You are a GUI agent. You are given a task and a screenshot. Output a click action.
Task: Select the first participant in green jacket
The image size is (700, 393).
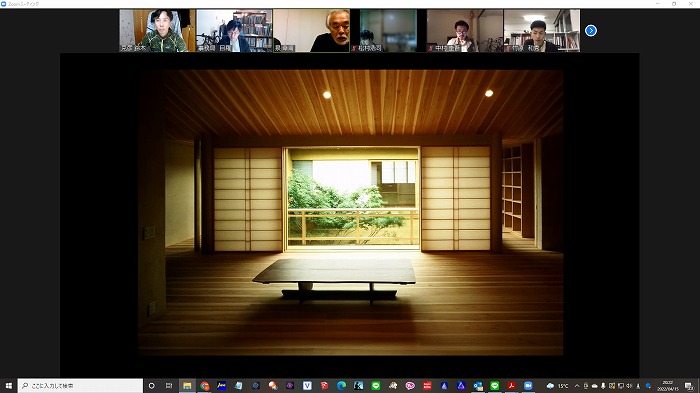click(158, 30)
